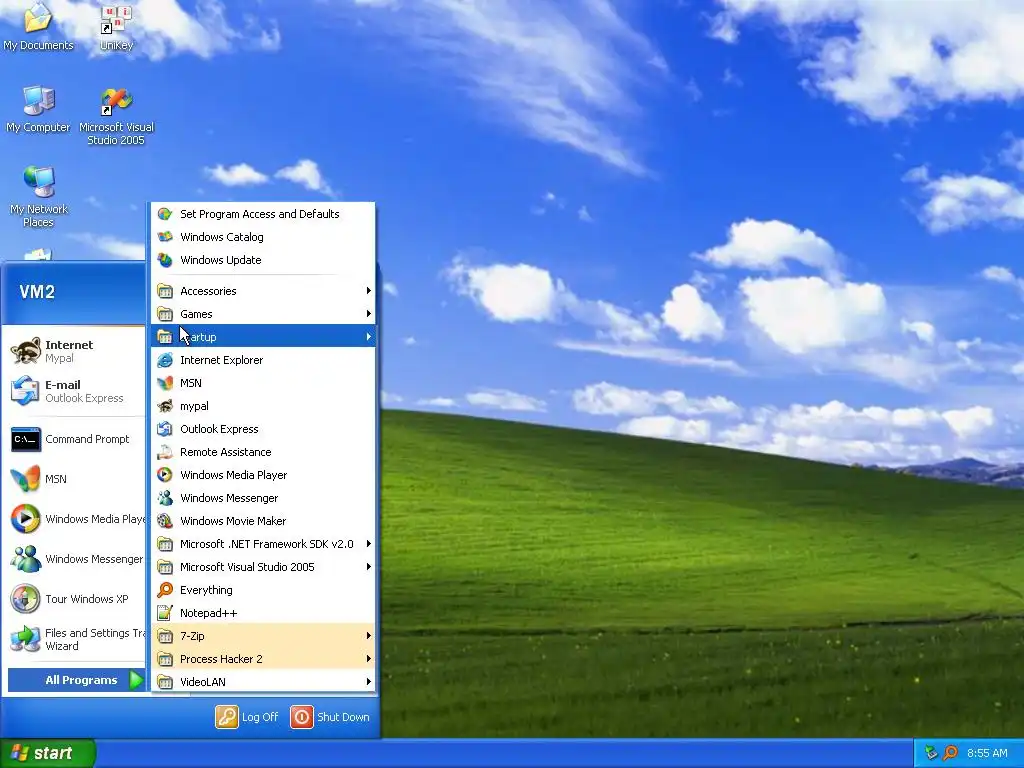Open the My Documents desktop icon
Viewport: 1024px width, 768px height.
(x=38, y=18)
